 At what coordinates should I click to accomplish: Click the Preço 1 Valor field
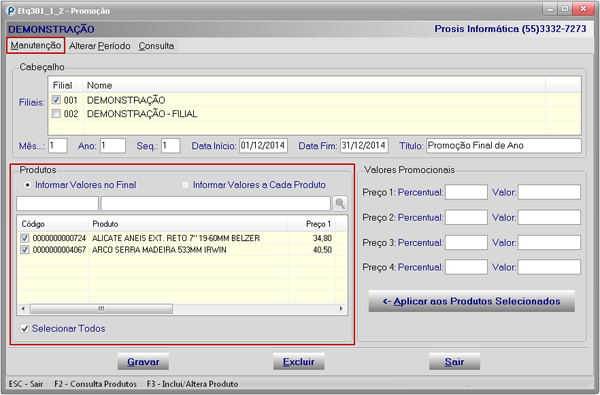(x=549, y=192)
